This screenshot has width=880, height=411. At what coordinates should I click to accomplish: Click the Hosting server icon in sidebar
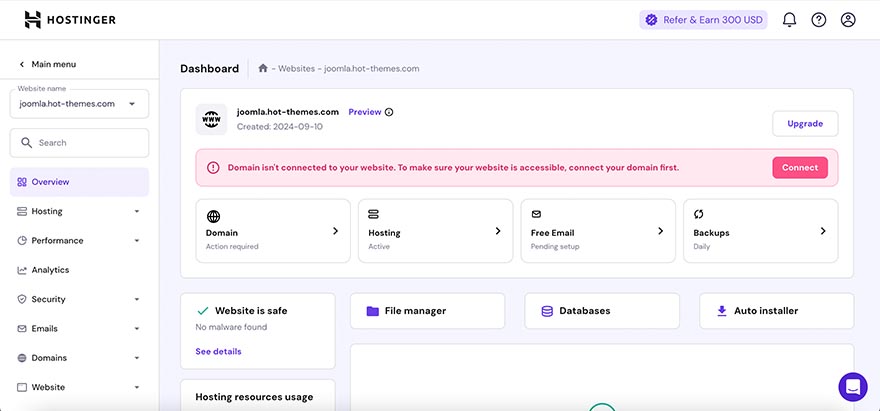tap(22, 211)
